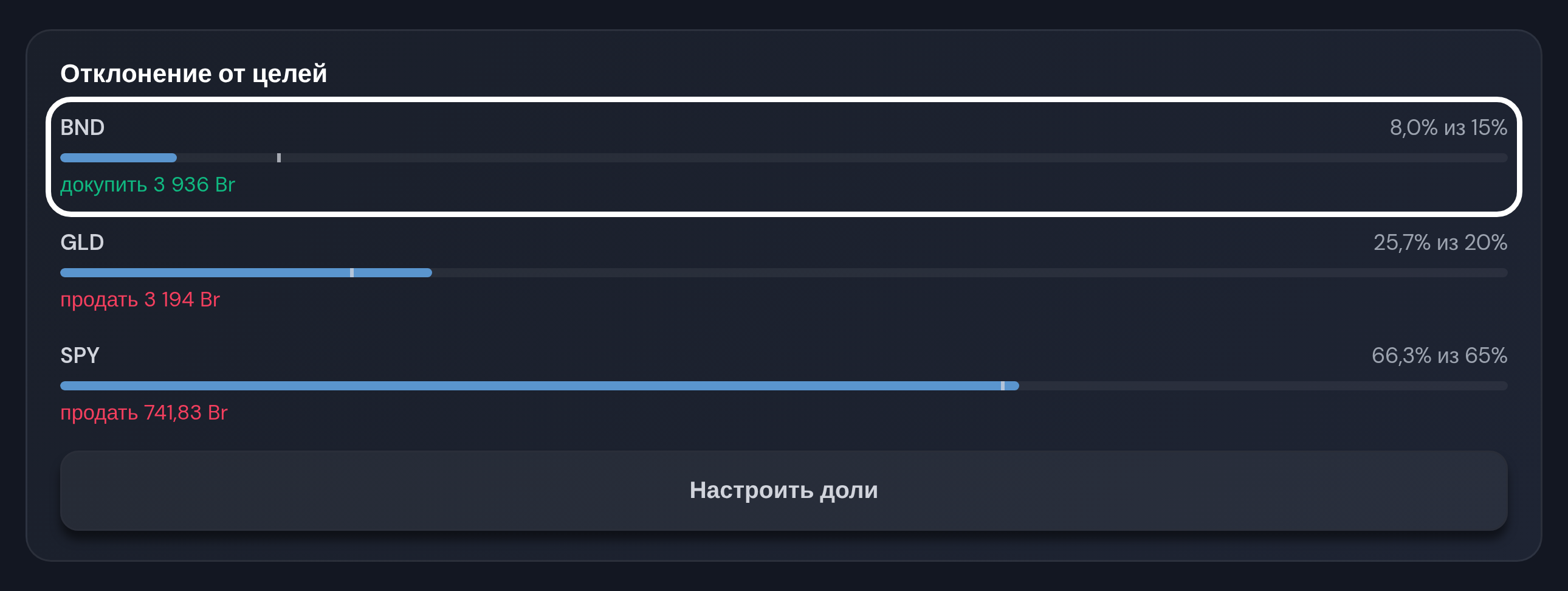Click the продать 741,83 Br suggestion
1568x591 pixels.
click(143, 413)
